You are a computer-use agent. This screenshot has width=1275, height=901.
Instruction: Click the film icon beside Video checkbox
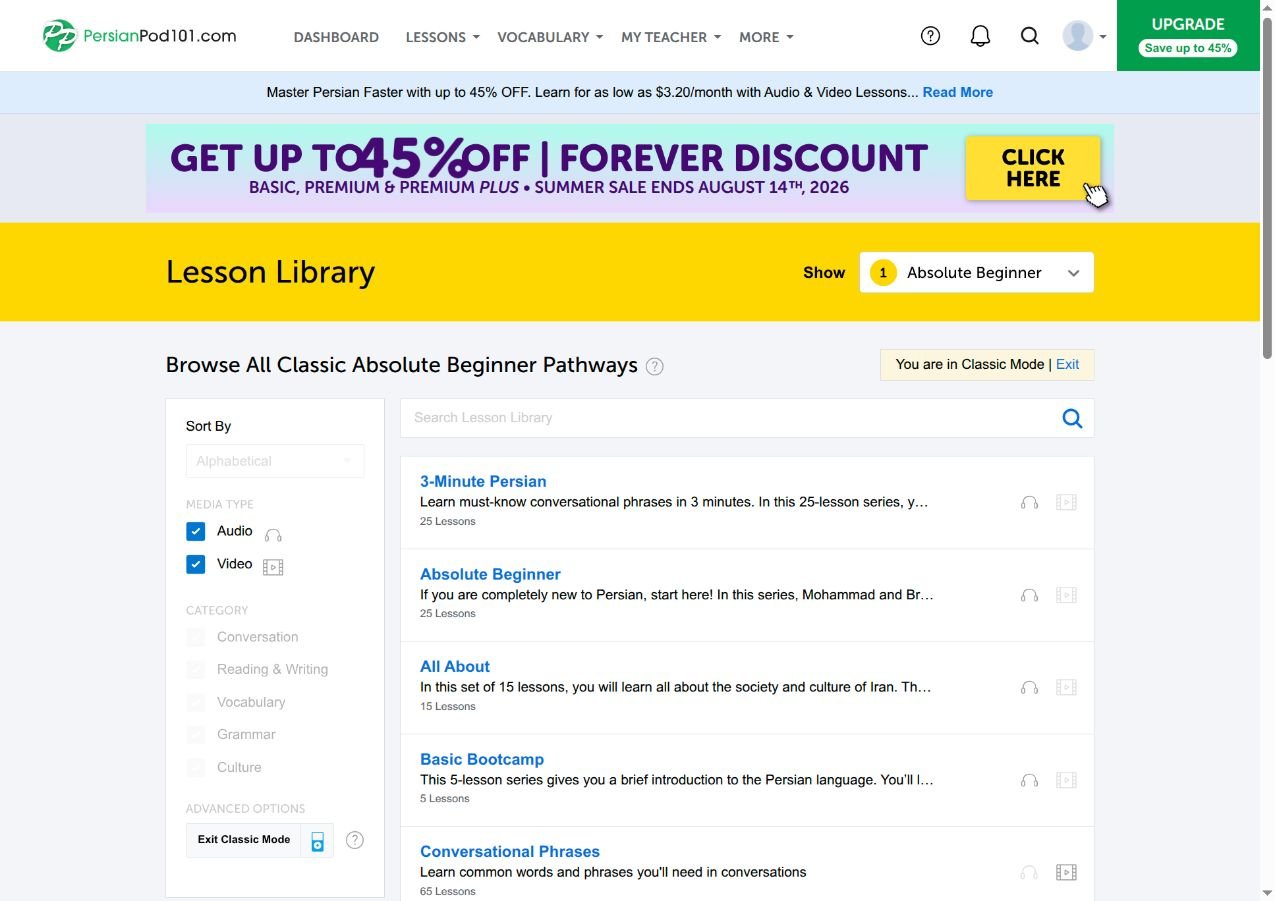pyautogui.click(x=273, y=567)
